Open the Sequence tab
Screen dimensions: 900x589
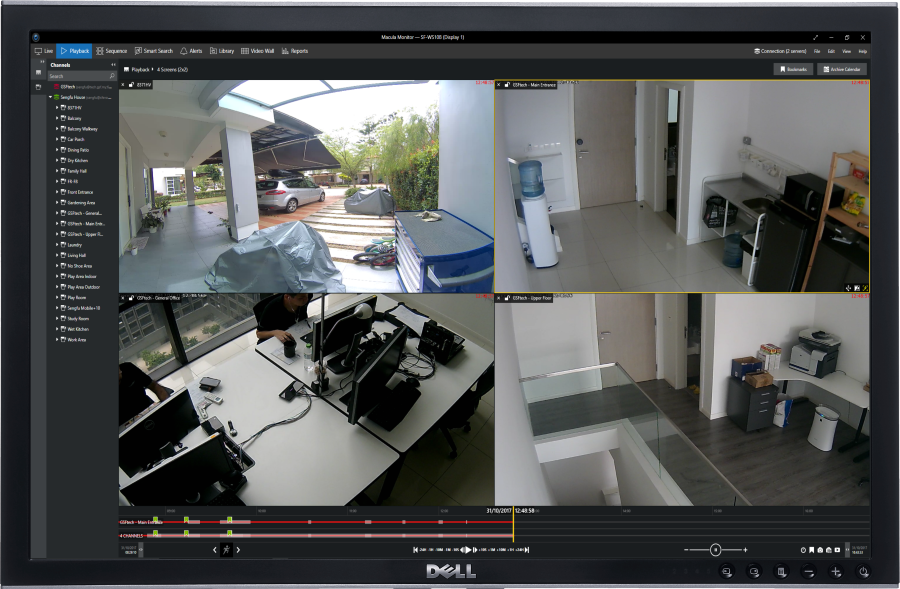pyautogui.click(x=111, y=51)
